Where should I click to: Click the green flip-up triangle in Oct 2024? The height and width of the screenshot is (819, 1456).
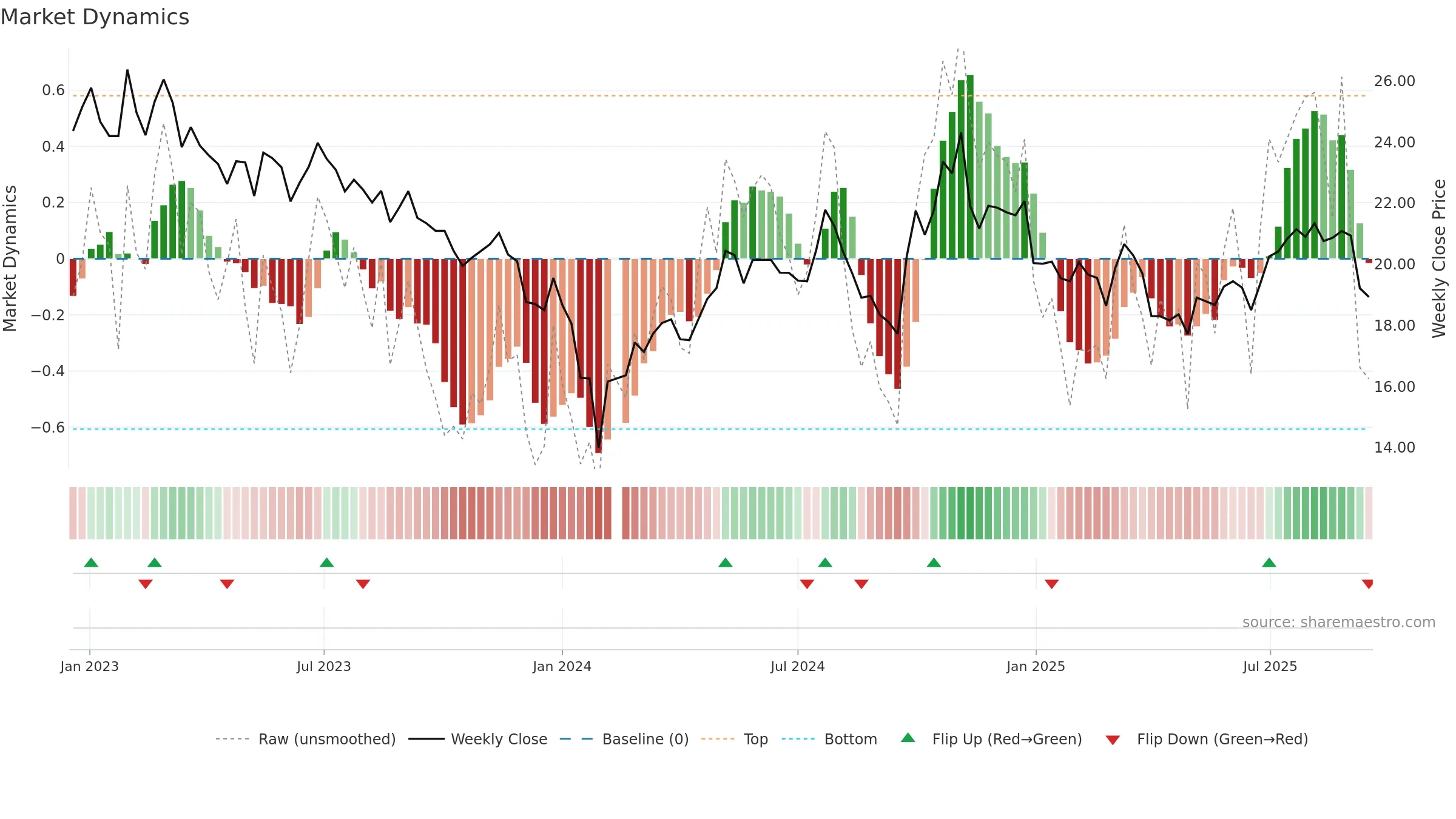pyautogui.click(x=934, y=563)
